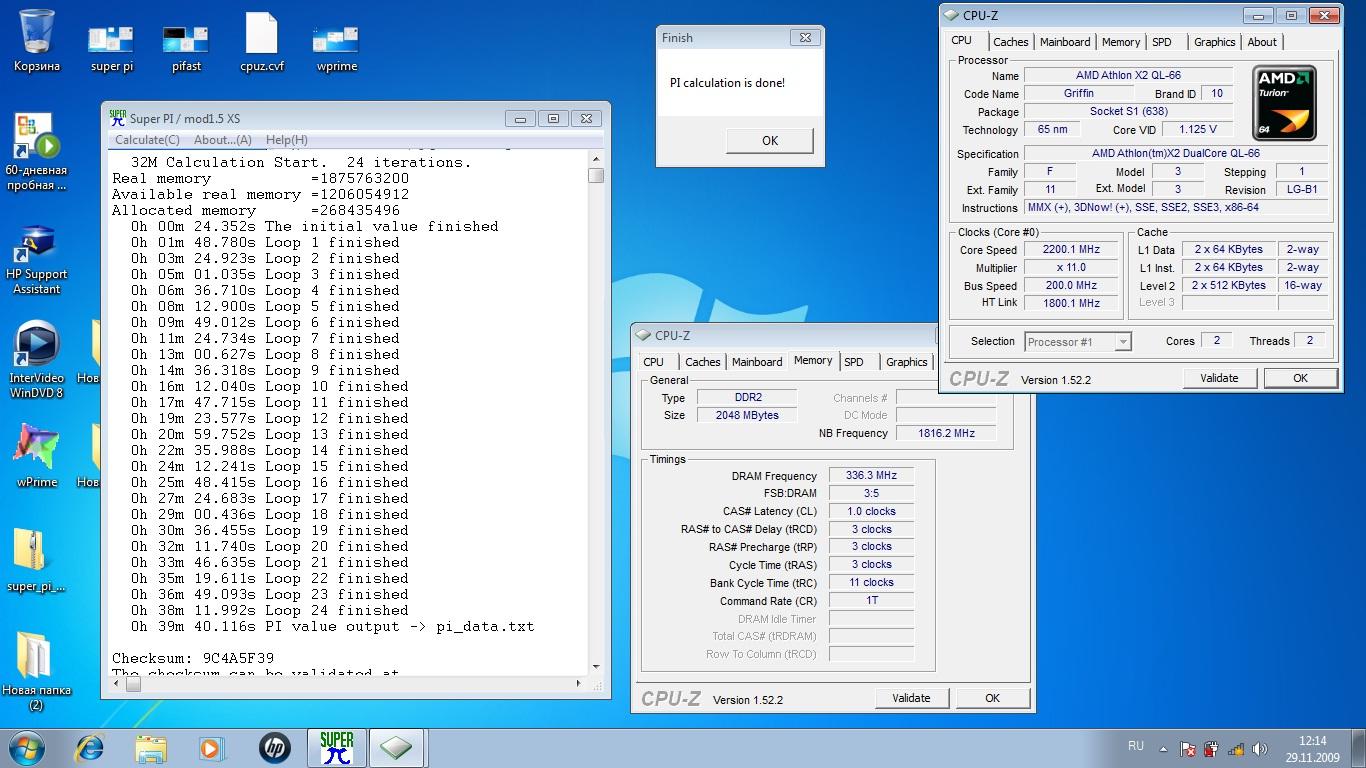Launch HP Support Assistant desktop icon

click(x=37, y=258)
